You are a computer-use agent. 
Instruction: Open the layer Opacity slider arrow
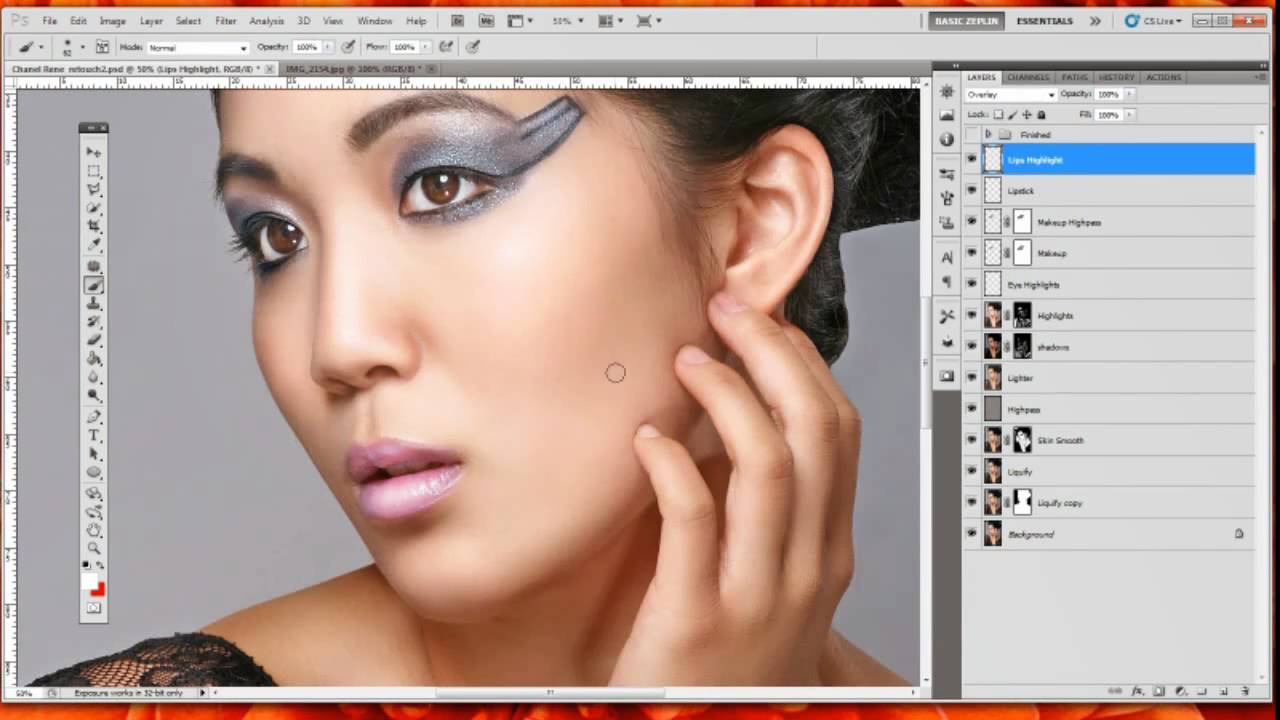pyautogui.click(x=1129, y=94)
